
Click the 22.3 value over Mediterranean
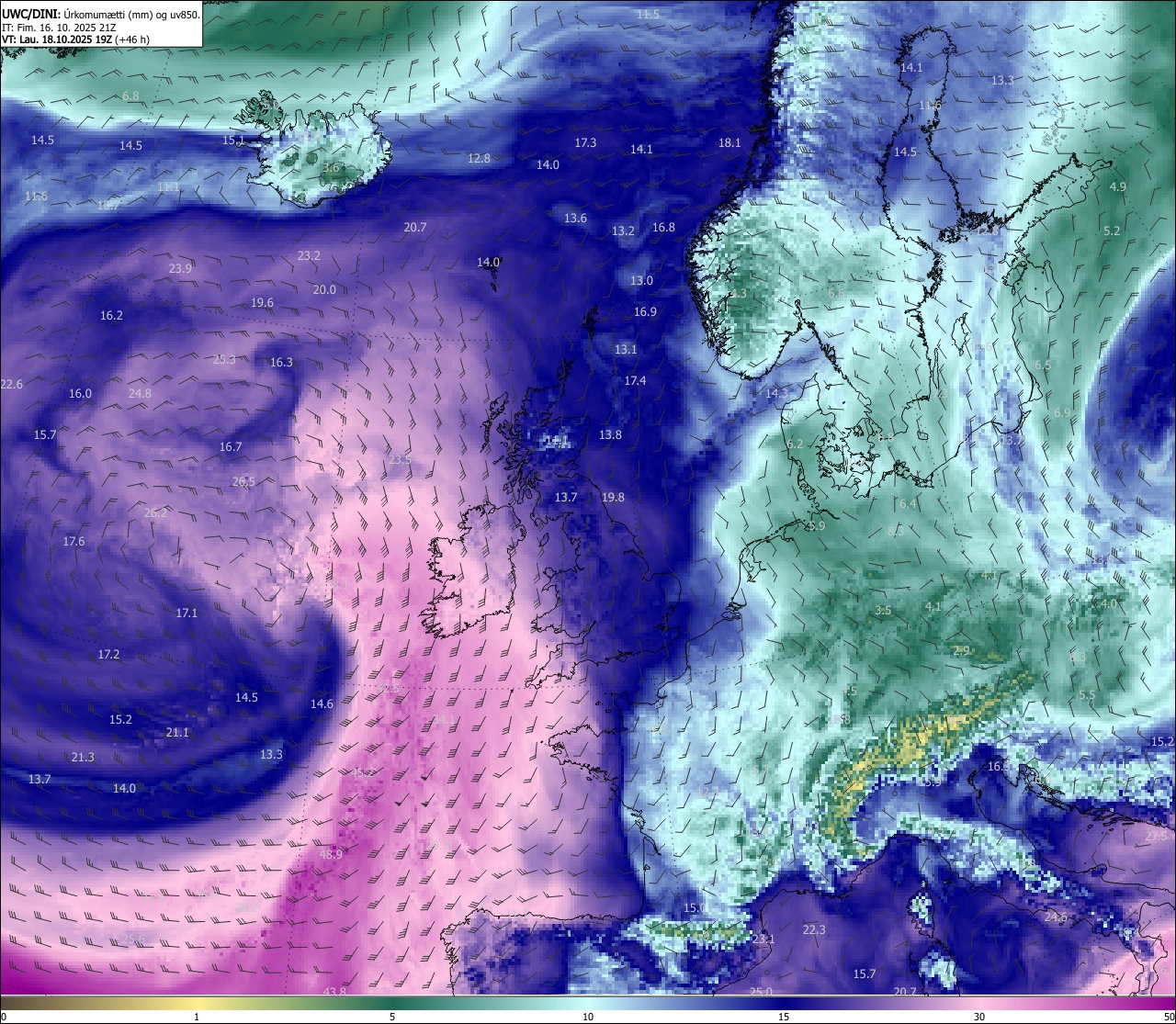click(x=814, y=929)
